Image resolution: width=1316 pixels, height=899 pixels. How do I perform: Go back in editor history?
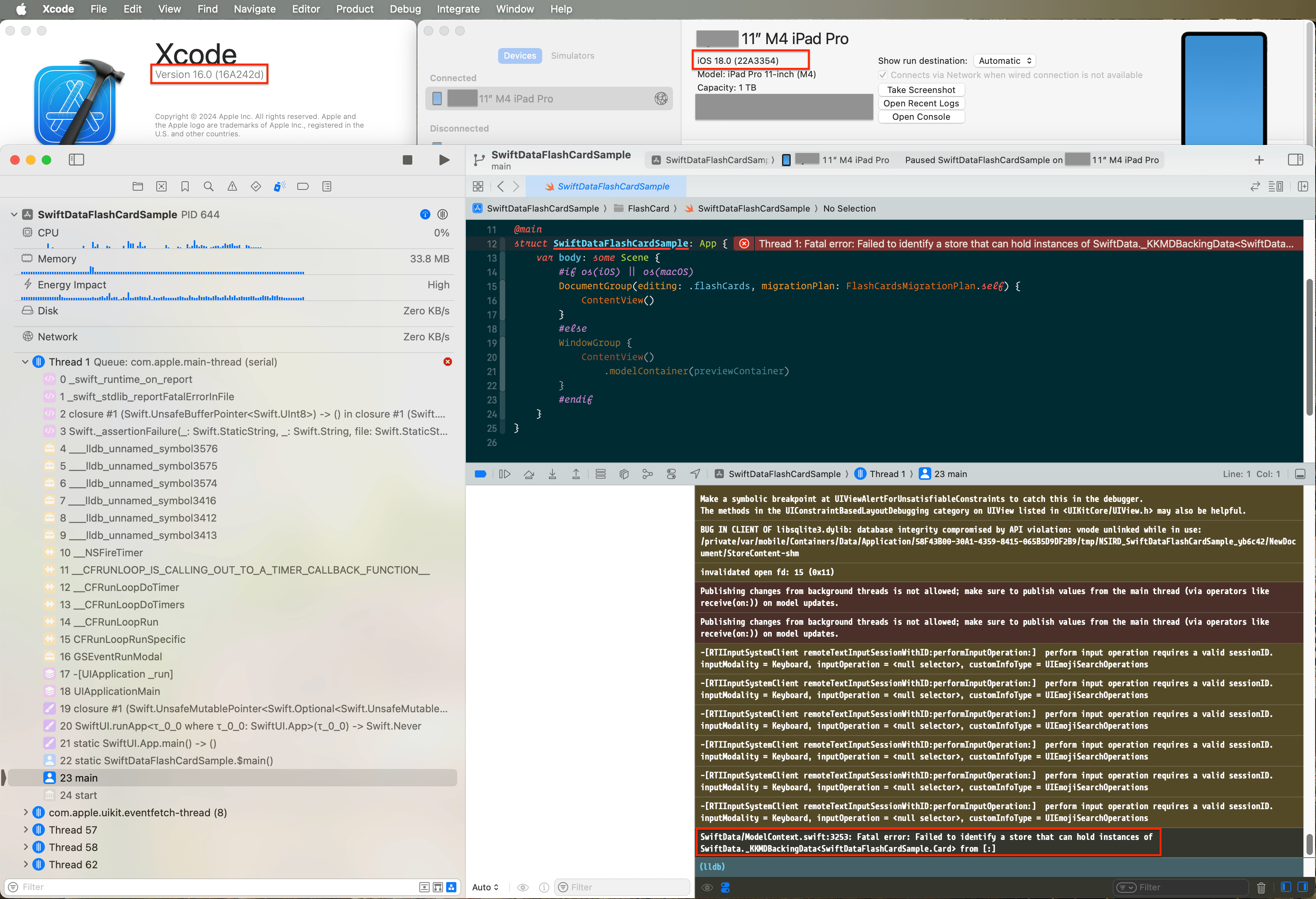point(500,186)
